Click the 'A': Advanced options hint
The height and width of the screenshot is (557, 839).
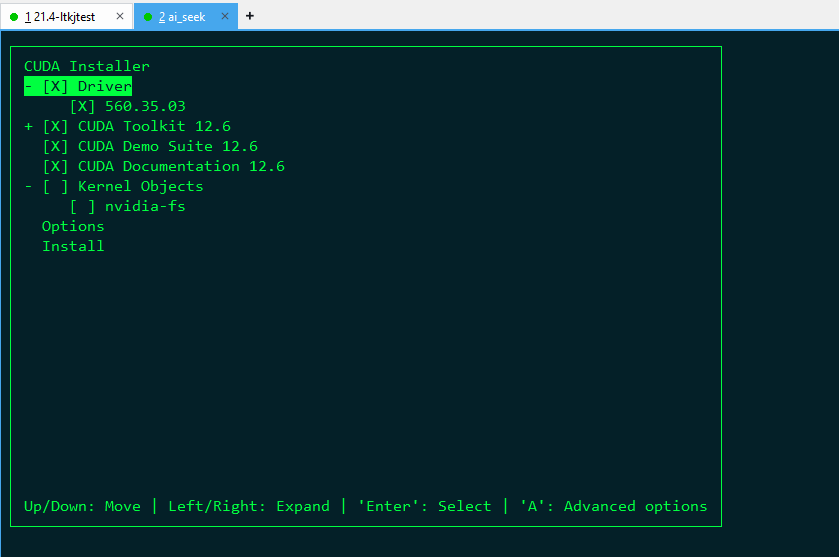tap(613, 506)
